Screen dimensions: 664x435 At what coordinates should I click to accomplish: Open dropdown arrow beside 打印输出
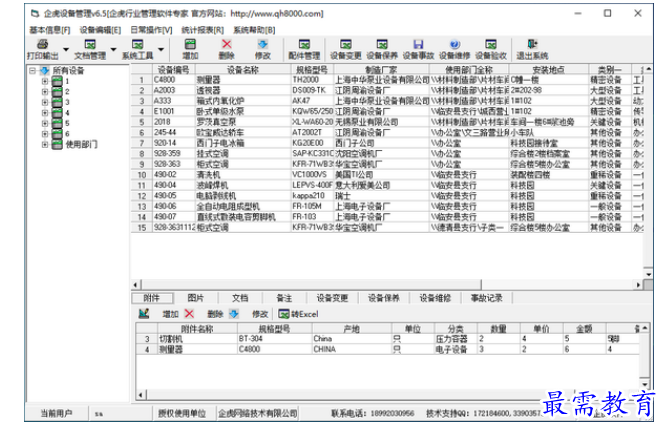tap(66, 50)
